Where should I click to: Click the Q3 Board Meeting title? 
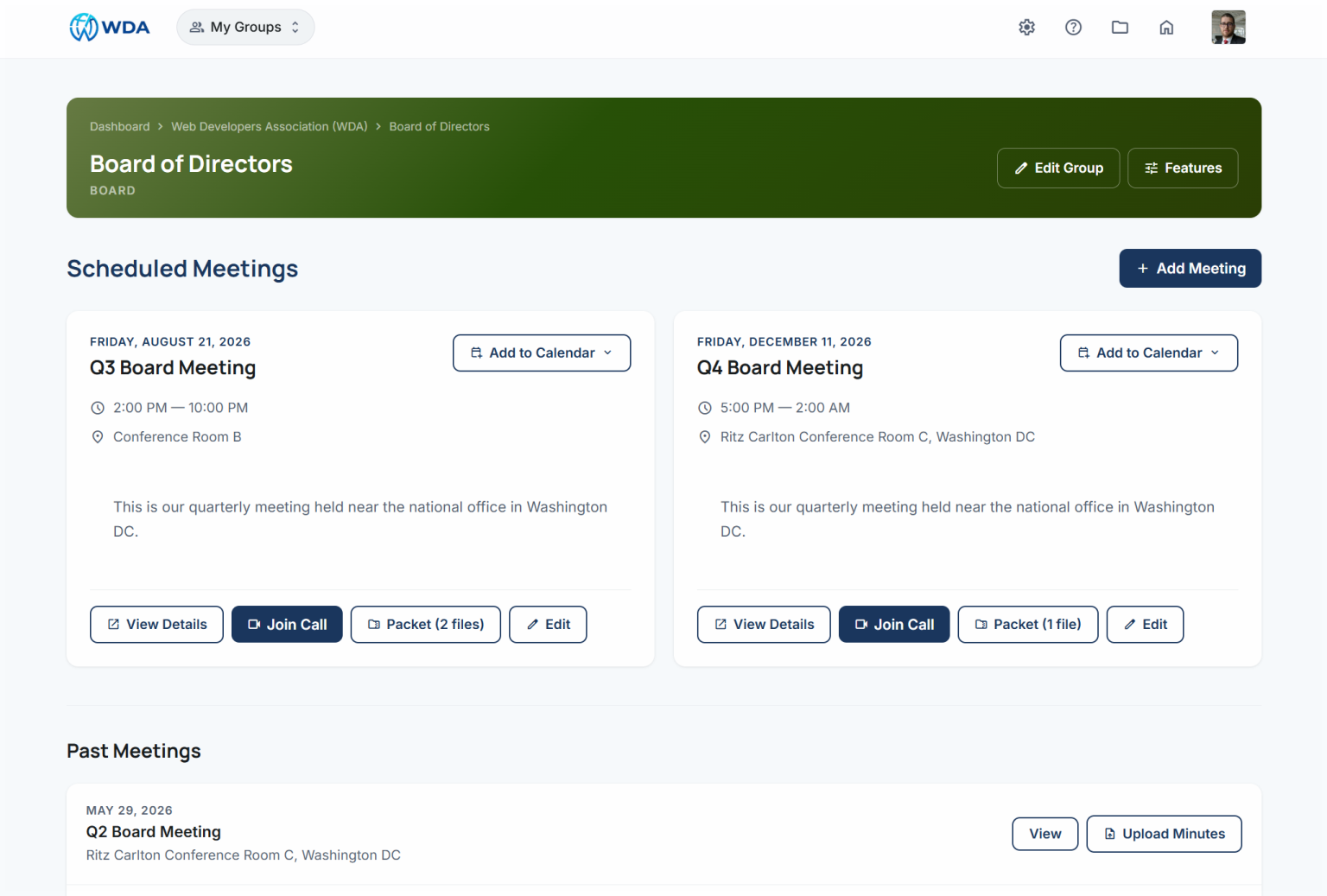pyautogui.click(x=173, y=368)
